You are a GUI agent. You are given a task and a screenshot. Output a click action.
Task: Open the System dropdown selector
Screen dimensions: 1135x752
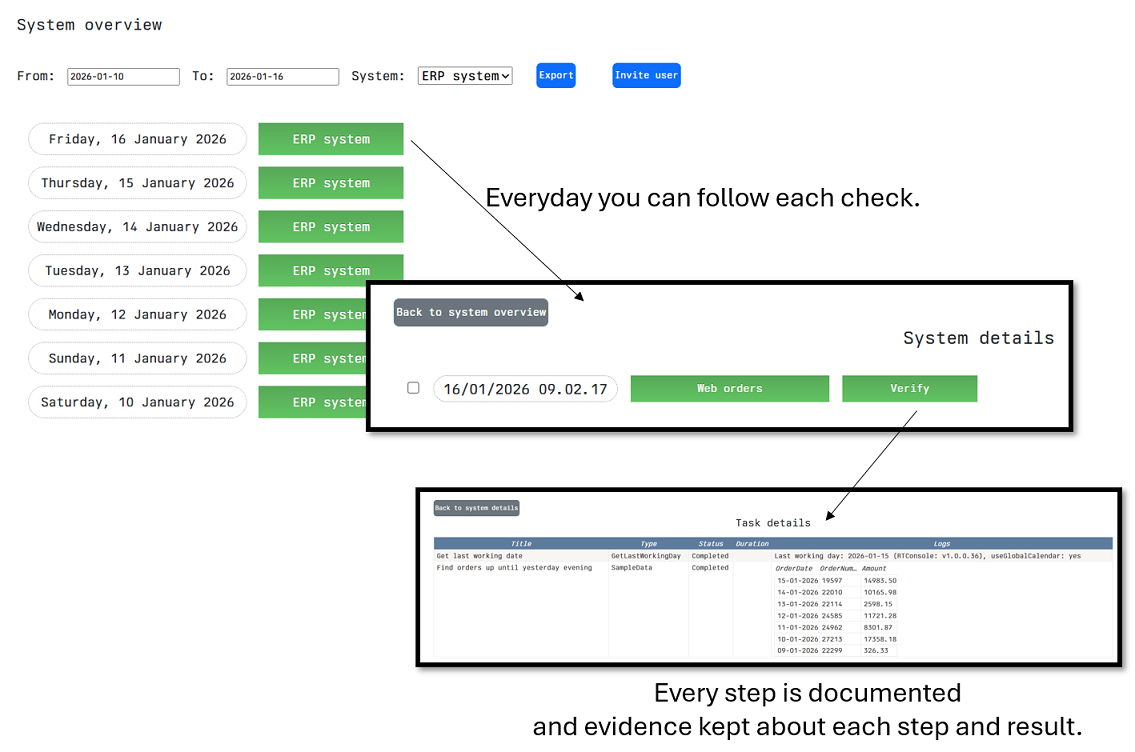[x=465, y=76]
